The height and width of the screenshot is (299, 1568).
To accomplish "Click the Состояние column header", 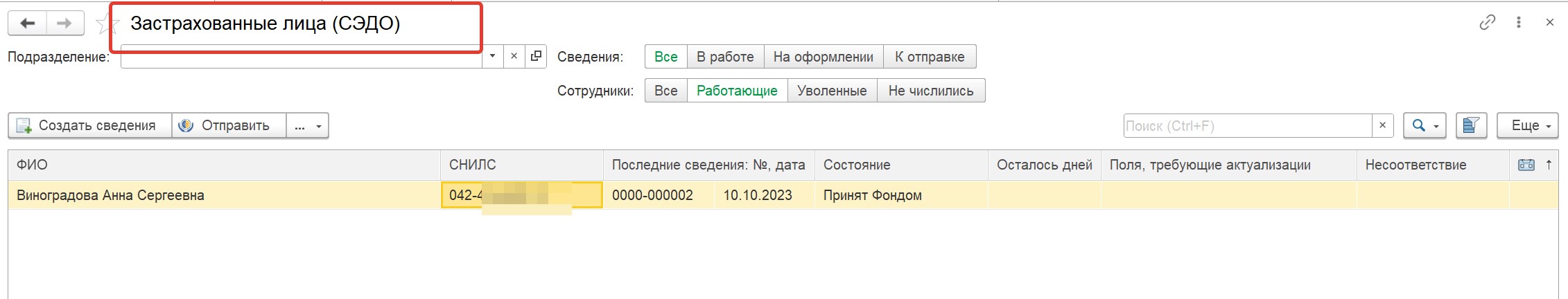I will (x=857, y=165).
